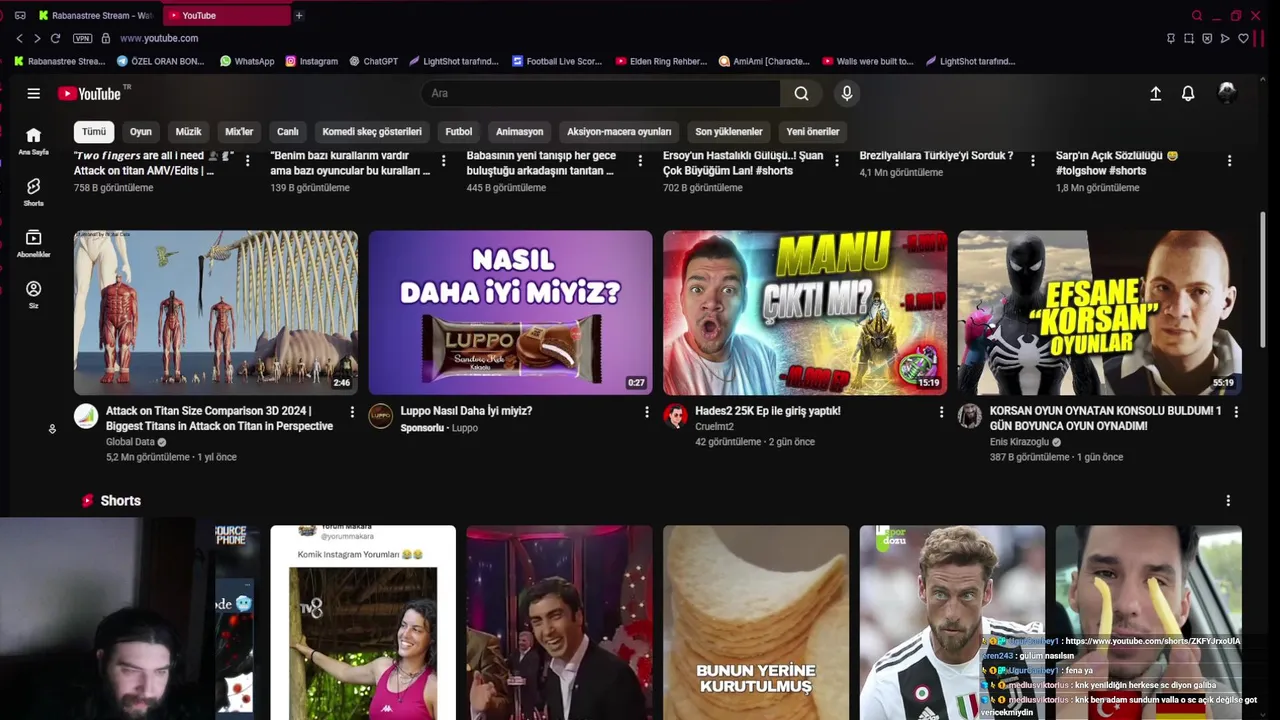Click the page vertical scrollbar
The height and width of the screenshot is (720, 1280).
click(x=1263, y=280)
